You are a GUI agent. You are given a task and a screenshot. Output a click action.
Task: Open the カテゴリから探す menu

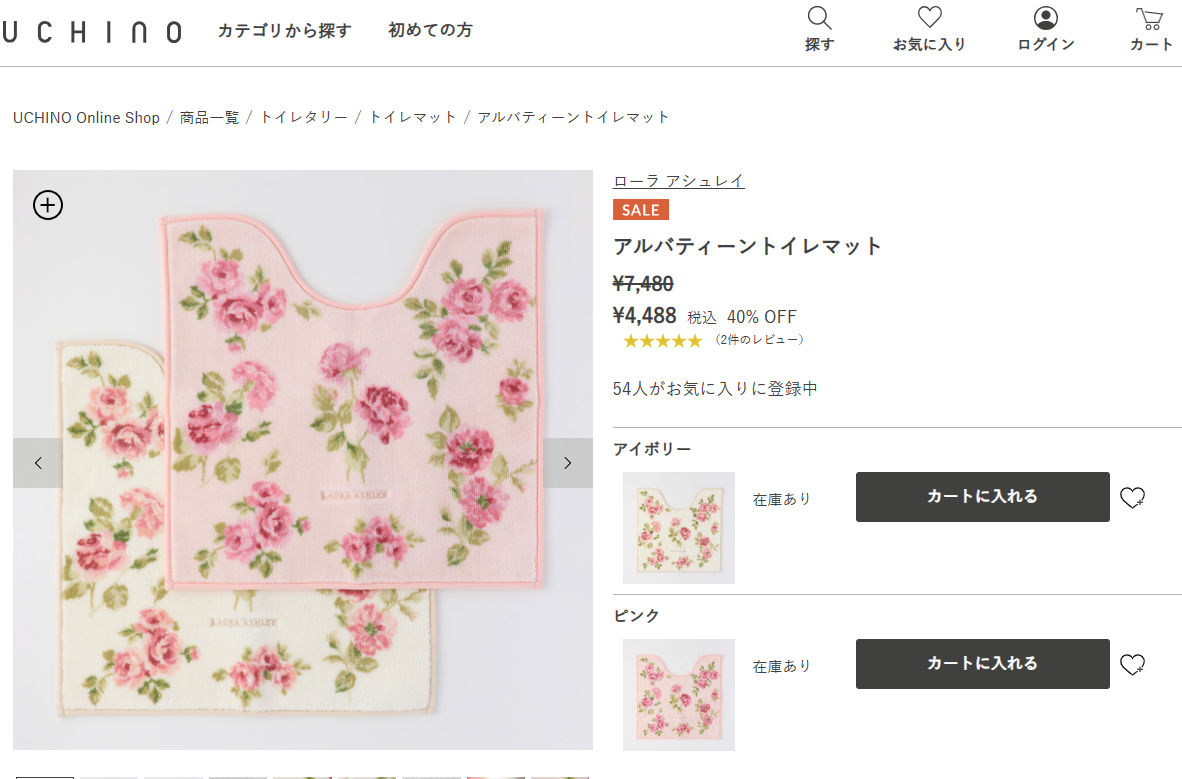tap(284, 30)
